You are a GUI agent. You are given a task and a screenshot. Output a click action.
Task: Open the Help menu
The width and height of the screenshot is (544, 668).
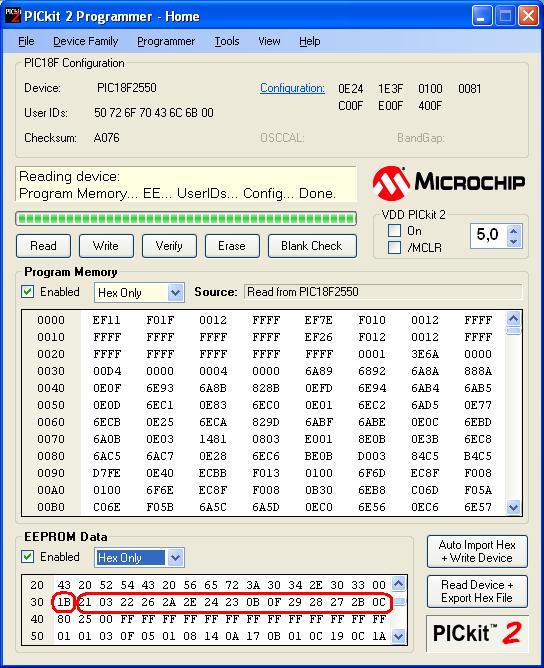[310, 41]
